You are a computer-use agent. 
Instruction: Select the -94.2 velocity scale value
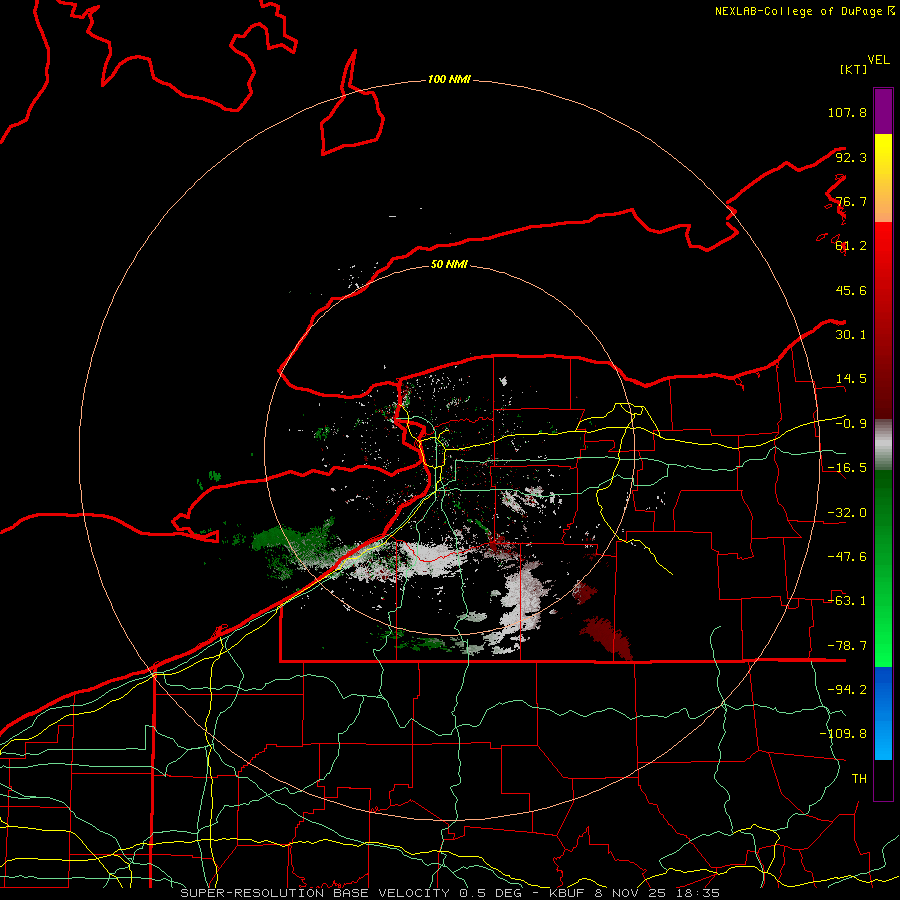pyautogui.click(x=847, y=690)
